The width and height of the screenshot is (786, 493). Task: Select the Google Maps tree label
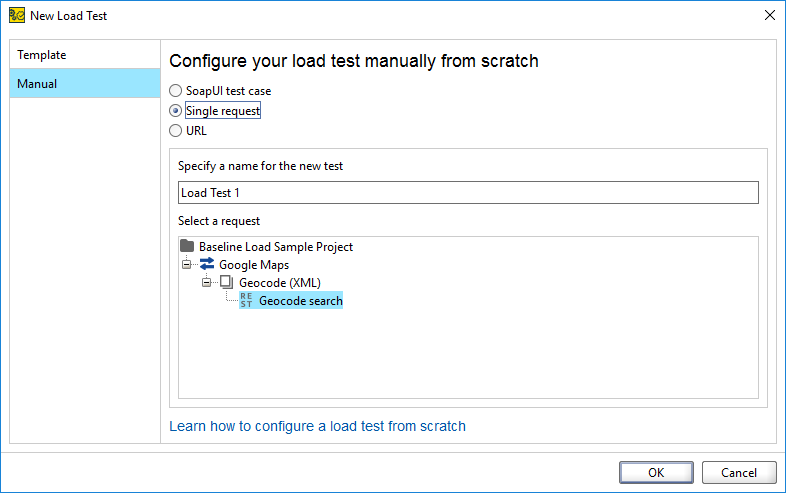point(254,264)
